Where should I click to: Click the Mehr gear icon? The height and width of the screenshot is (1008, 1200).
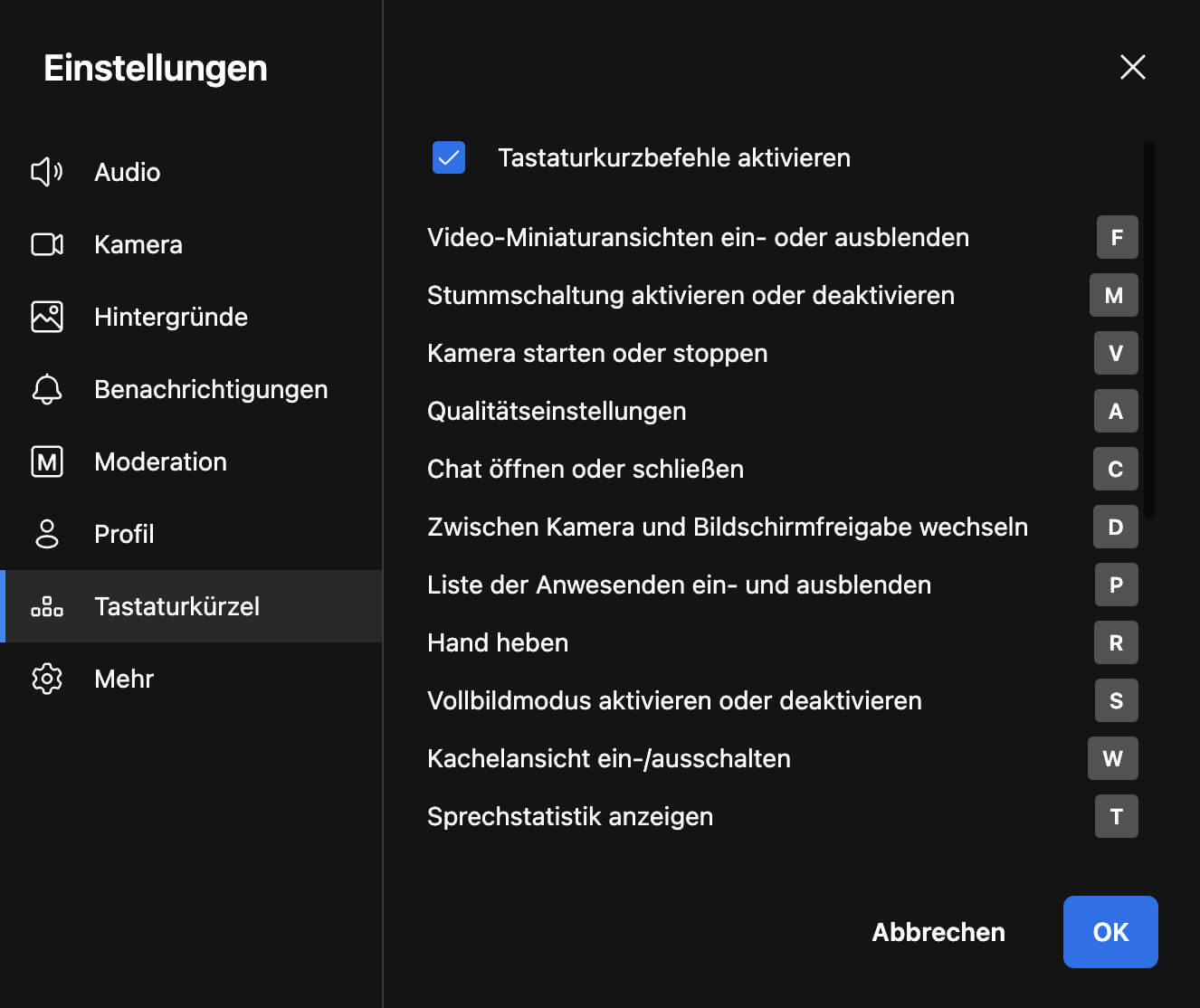[x=47, y=679]
